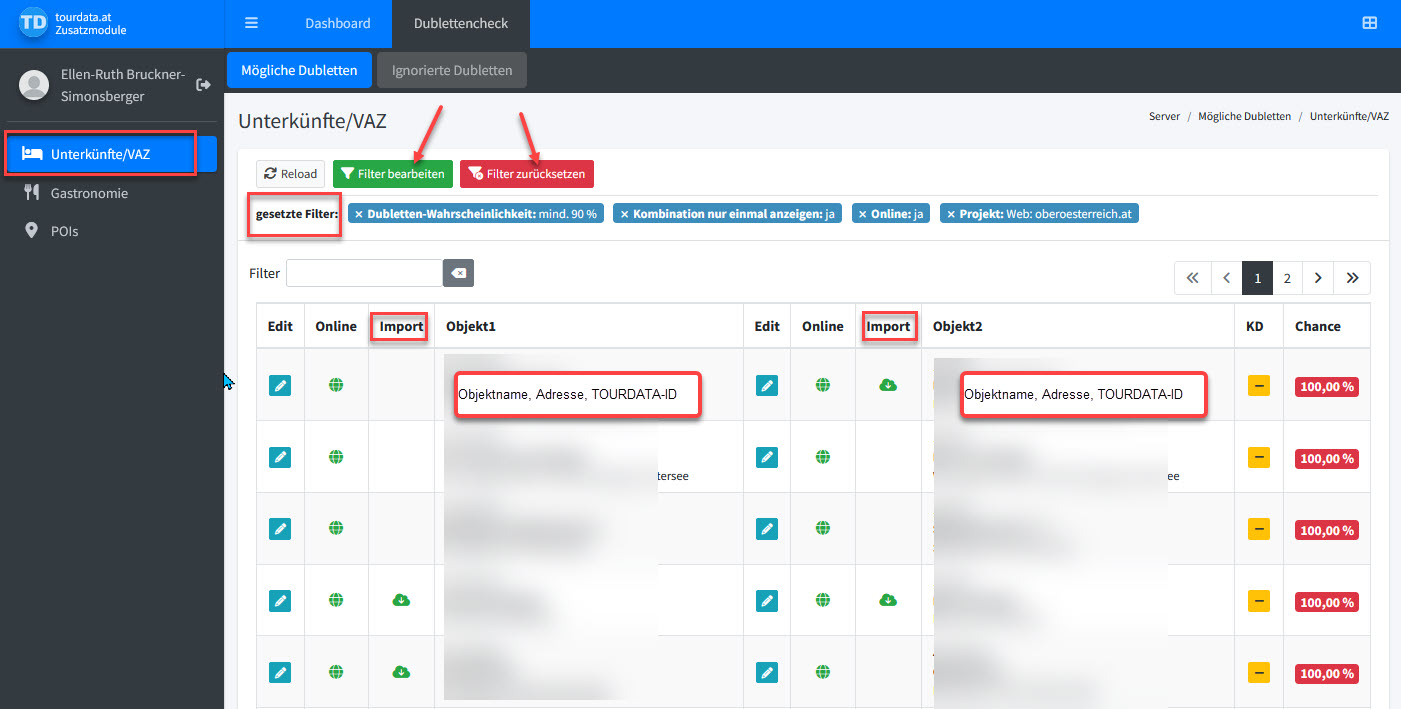Click Objekt2 import cloud icon in first row
Screen dimensions: 1401x709
point(888,384)
